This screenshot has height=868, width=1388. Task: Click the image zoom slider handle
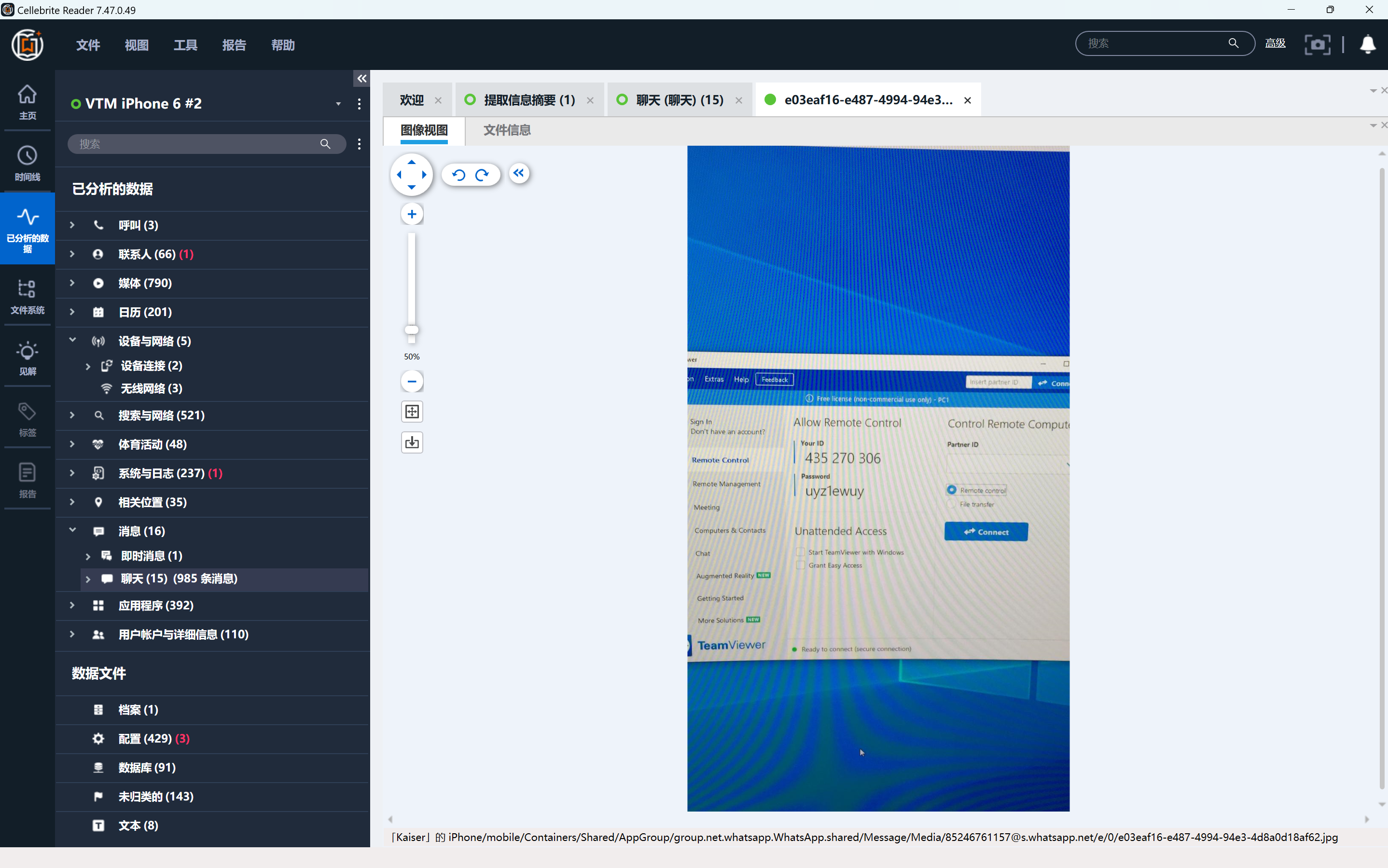pyautogui.click(x=412, y=330)
